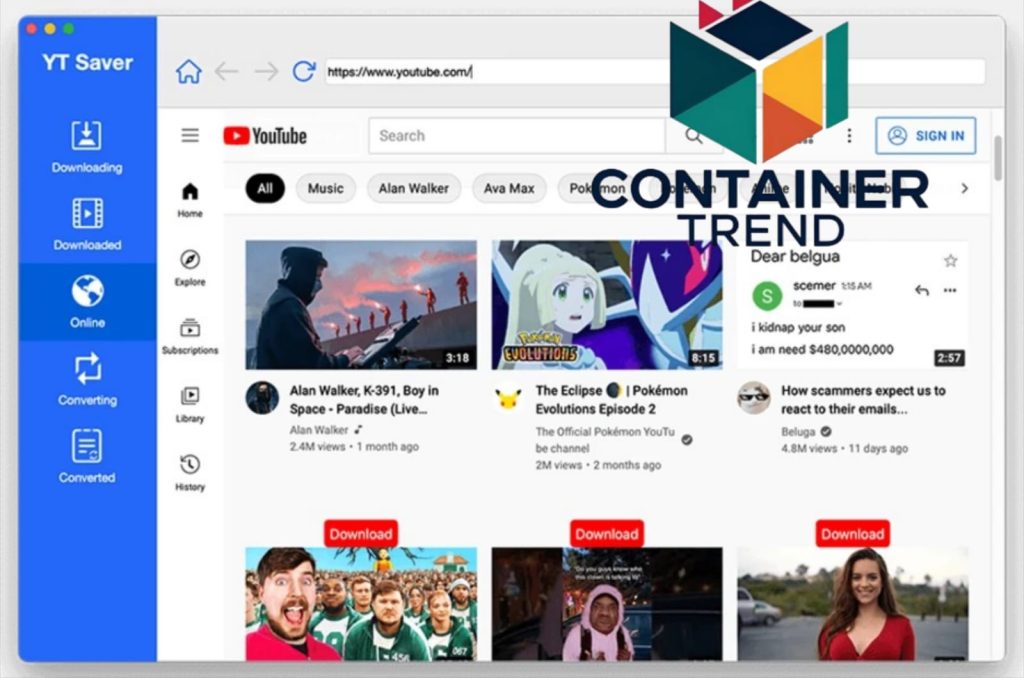
Task: Click the Official Pokémon YouTube channel name
Action: coord(605,440)
